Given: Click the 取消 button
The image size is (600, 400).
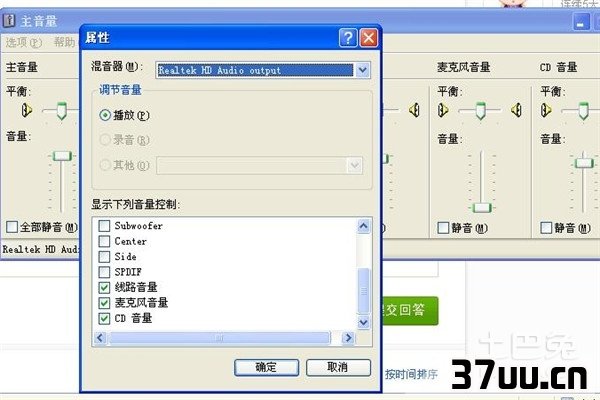Looking at the screenshot, I should click(x=338, y=367).
